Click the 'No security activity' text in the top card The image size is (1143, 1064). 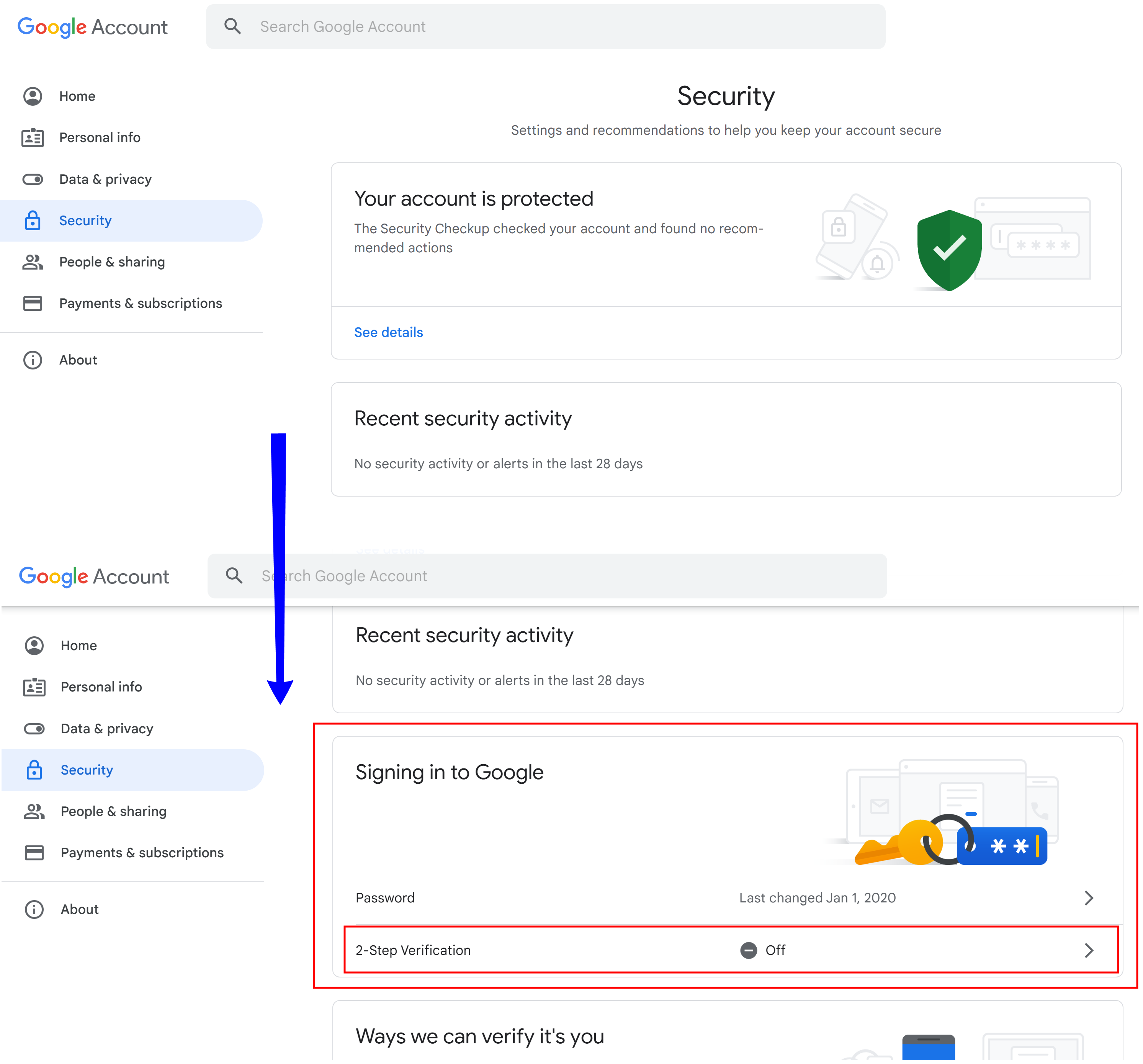point(498,463)
